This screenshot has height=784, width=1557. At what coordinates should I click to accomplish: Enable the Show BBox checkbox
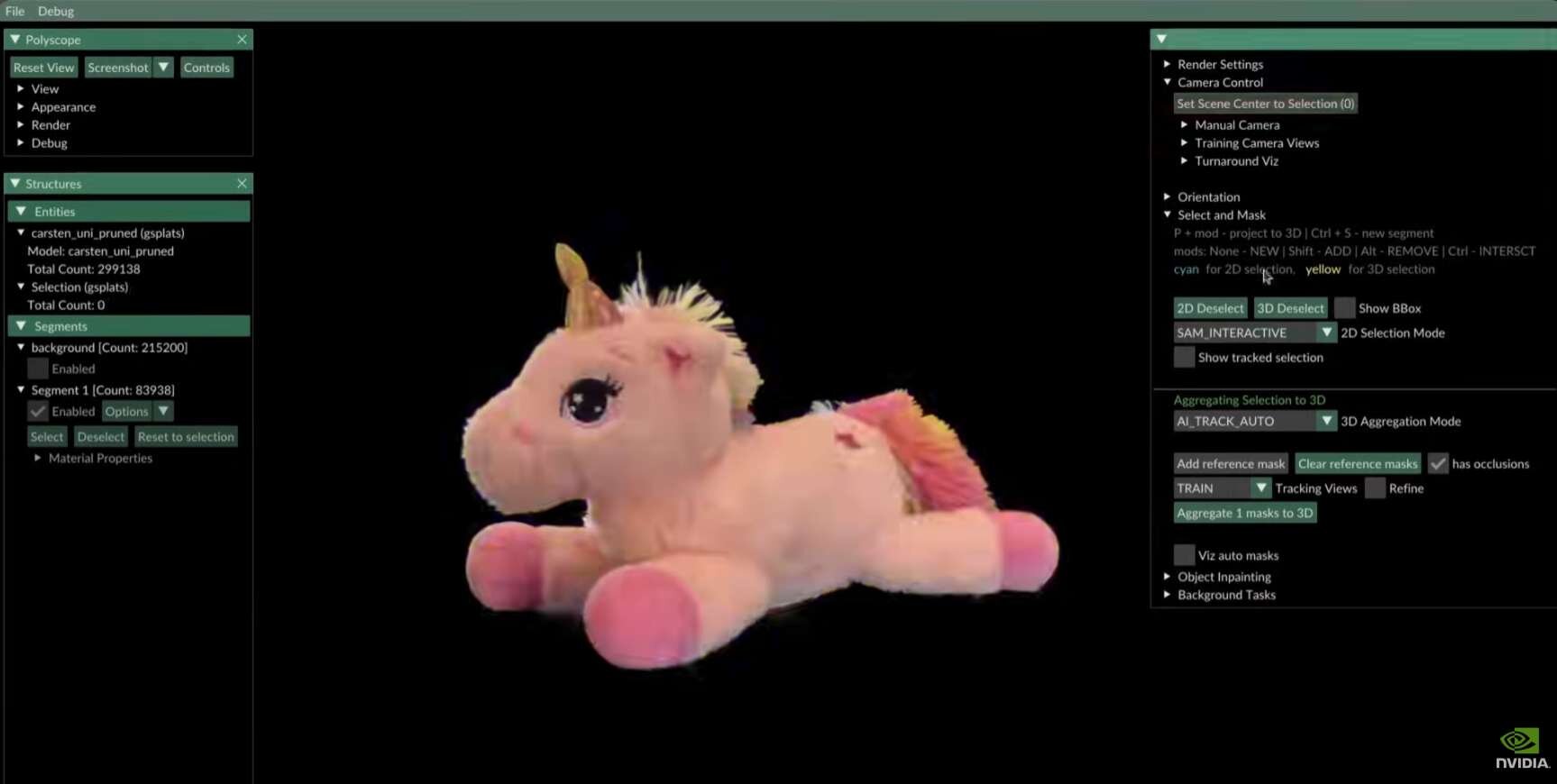pyautogui.click(x=1344, y=308)
